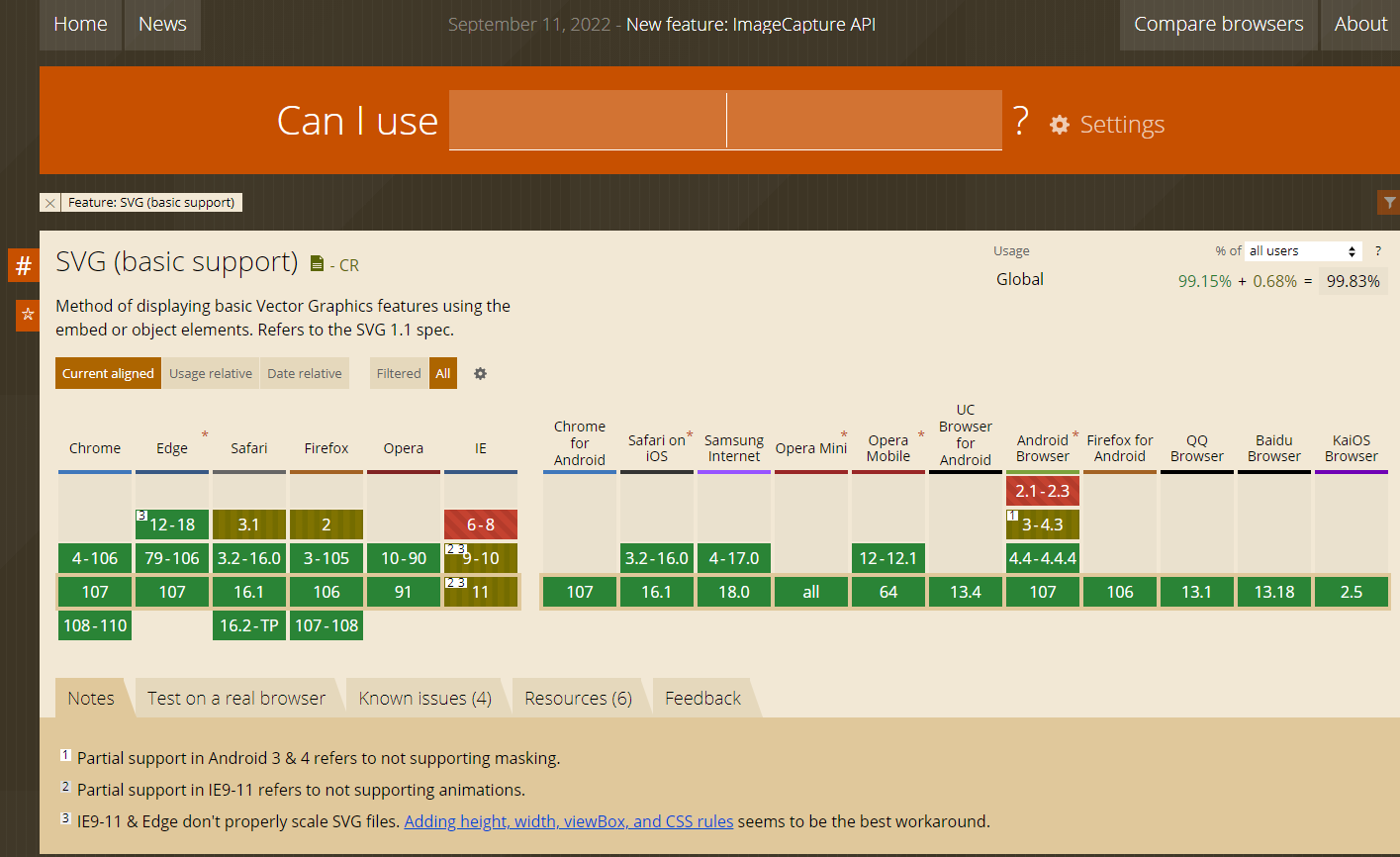Open the filter funnel icon
This screenshot has height=857, width=1400.
coord(1389,203)
